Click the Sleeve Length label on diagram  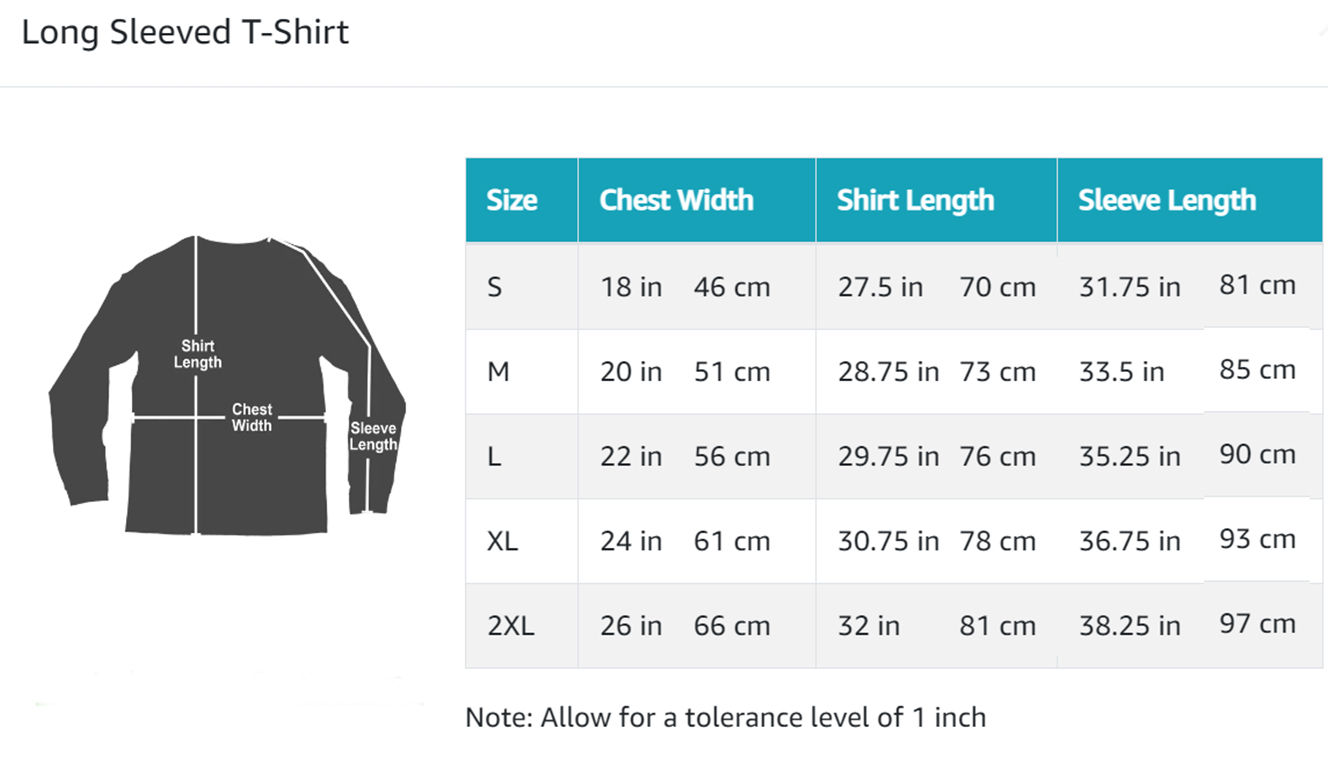point(373,436)
